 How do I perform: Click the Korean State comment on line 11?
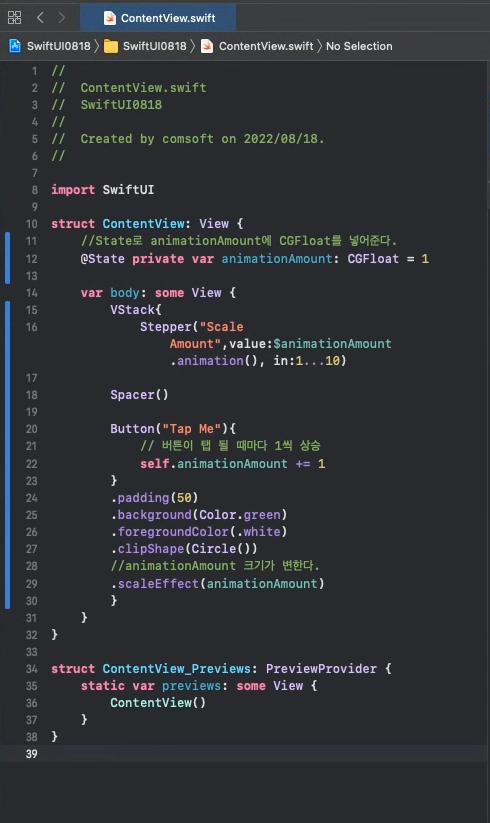point(239,241)
